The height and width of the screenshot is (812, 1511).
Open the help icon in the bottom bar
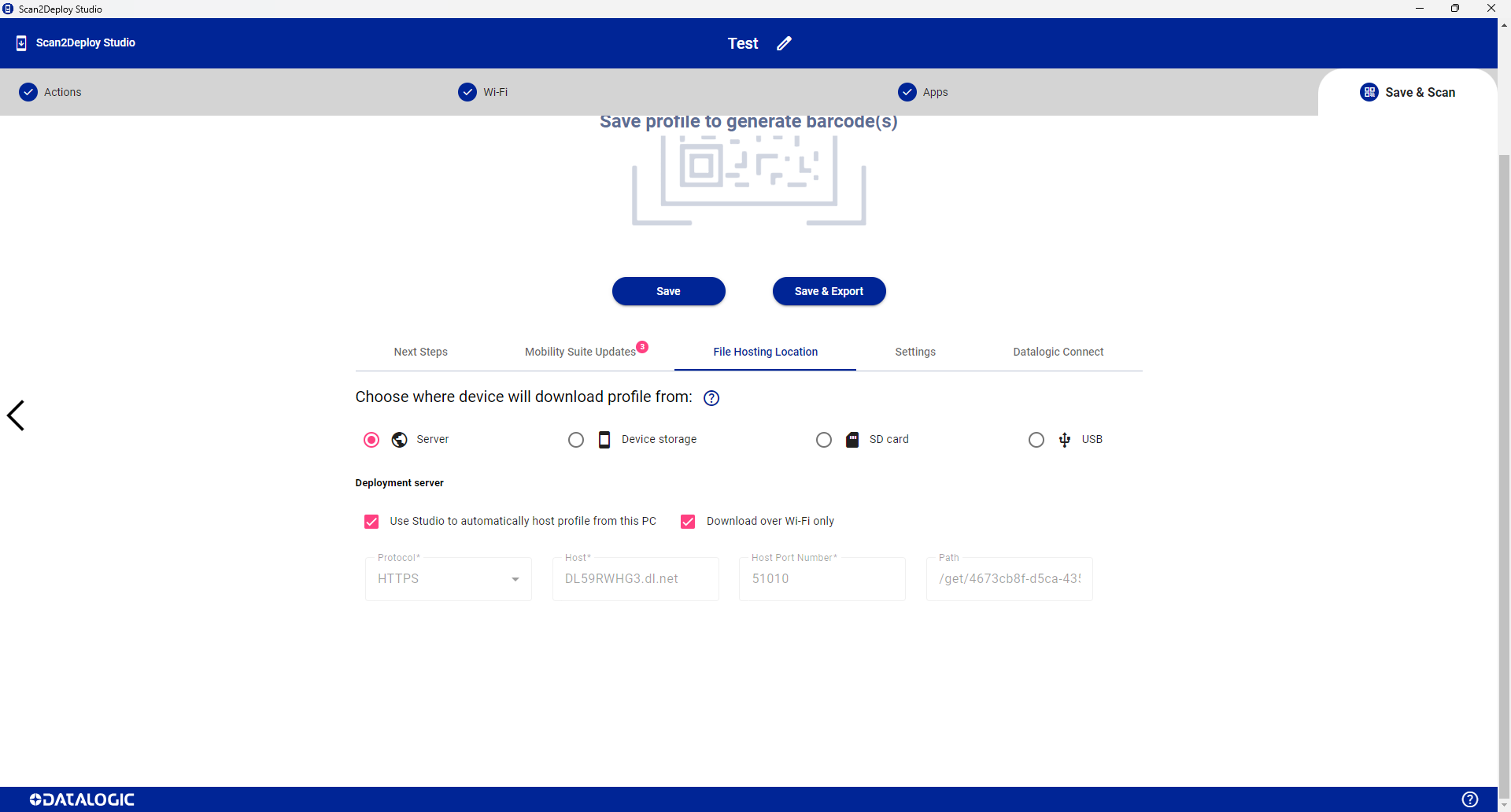click(x=1469, y=799)
